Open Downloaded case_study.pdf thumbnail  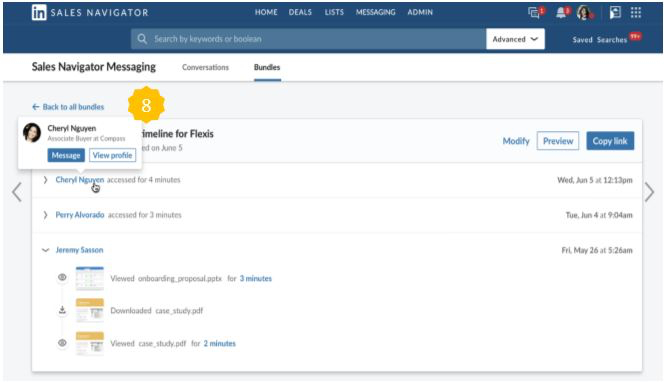(x=90, y=310)
